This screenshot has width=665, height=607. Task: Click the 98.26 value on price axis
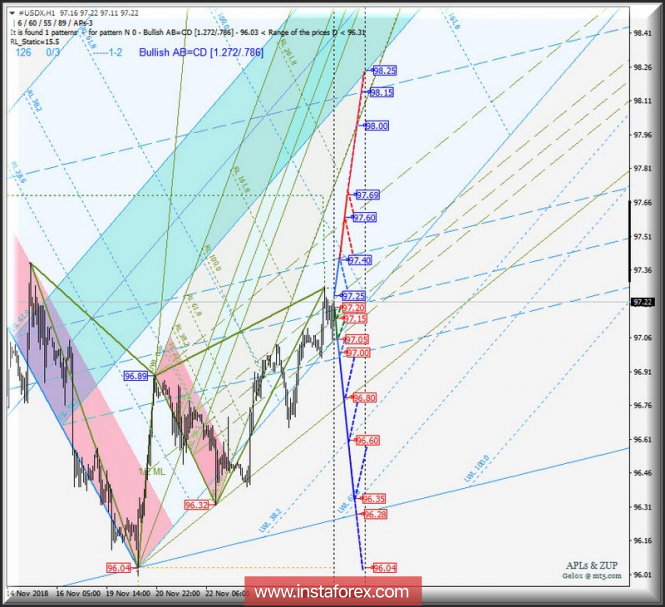coord(643,67)
